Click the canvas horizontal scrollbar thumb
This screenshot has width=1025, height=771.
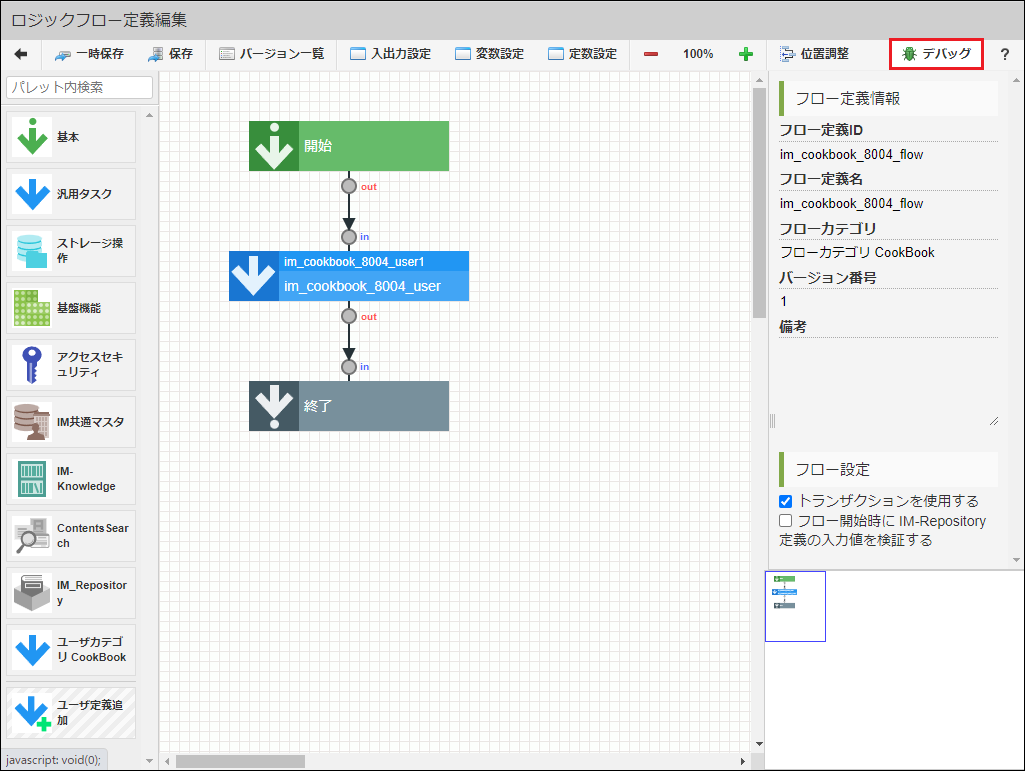tap(240, 761)
